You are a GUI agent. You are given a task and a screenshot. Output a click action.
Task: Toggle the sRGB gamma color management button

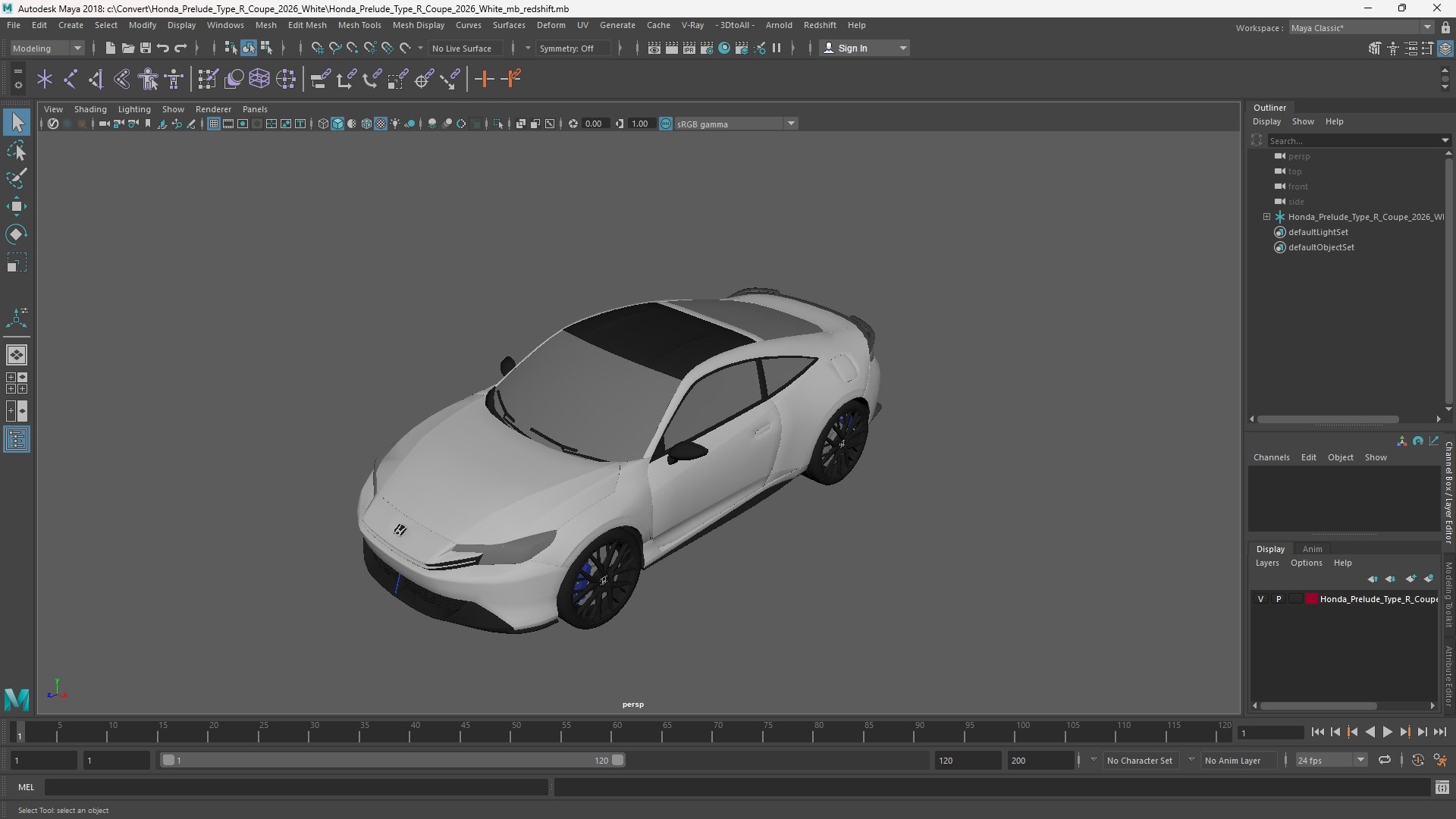click(x=666, y=124)
